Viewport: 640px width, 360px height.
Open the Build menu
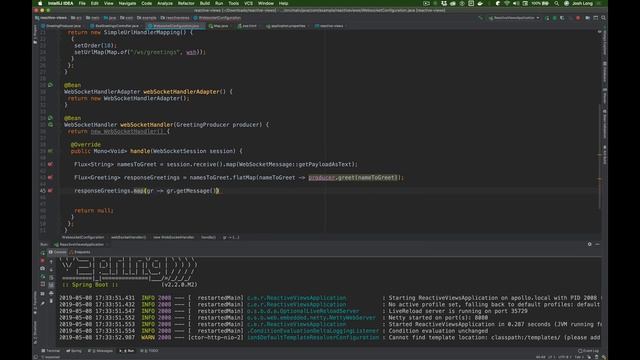[205, 3]
